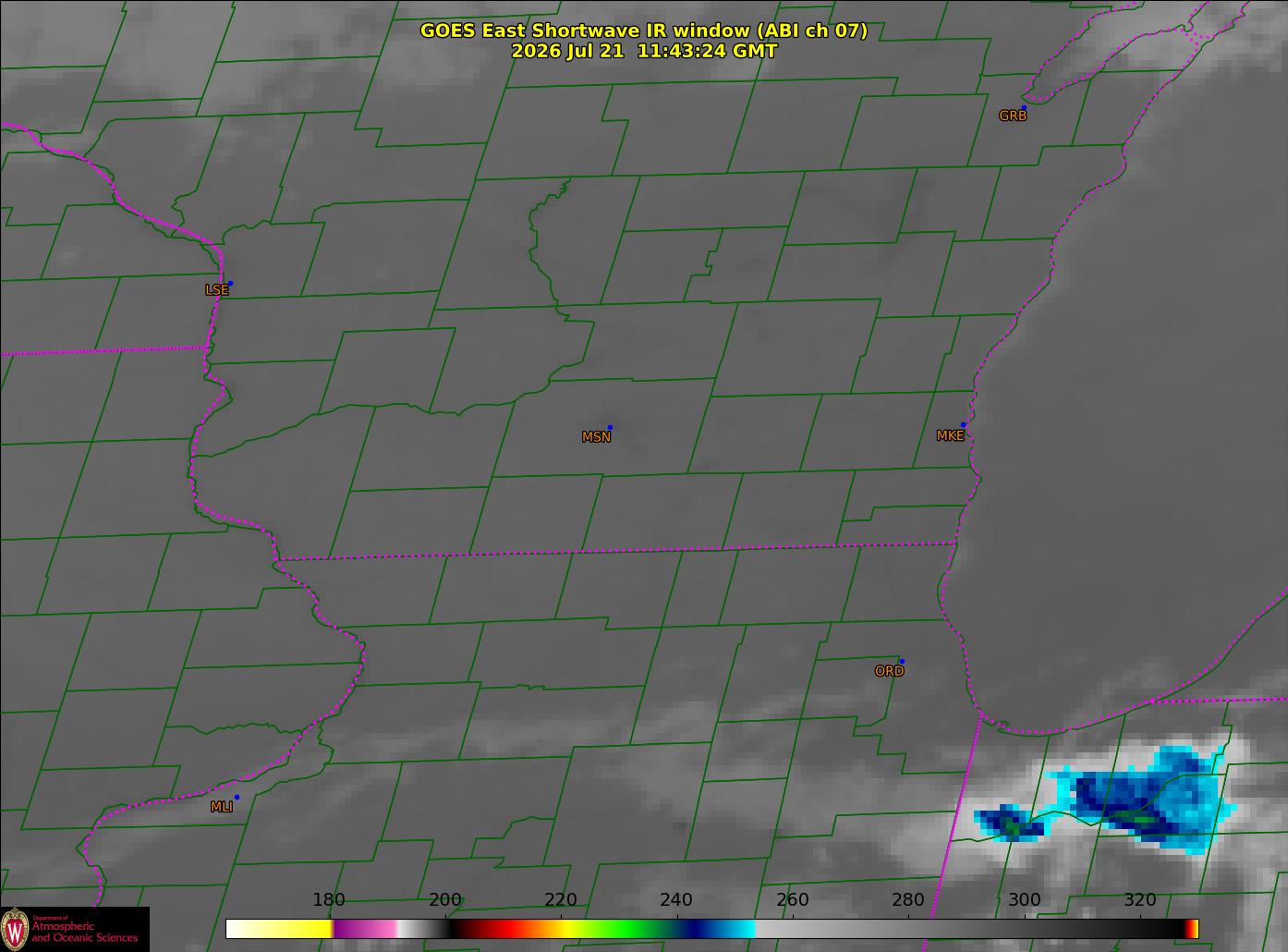The width and height of the screenshot is (1288, 952).
Task: Click the MSN station marker
Action: pyautogui.click(x=610, y=428)
